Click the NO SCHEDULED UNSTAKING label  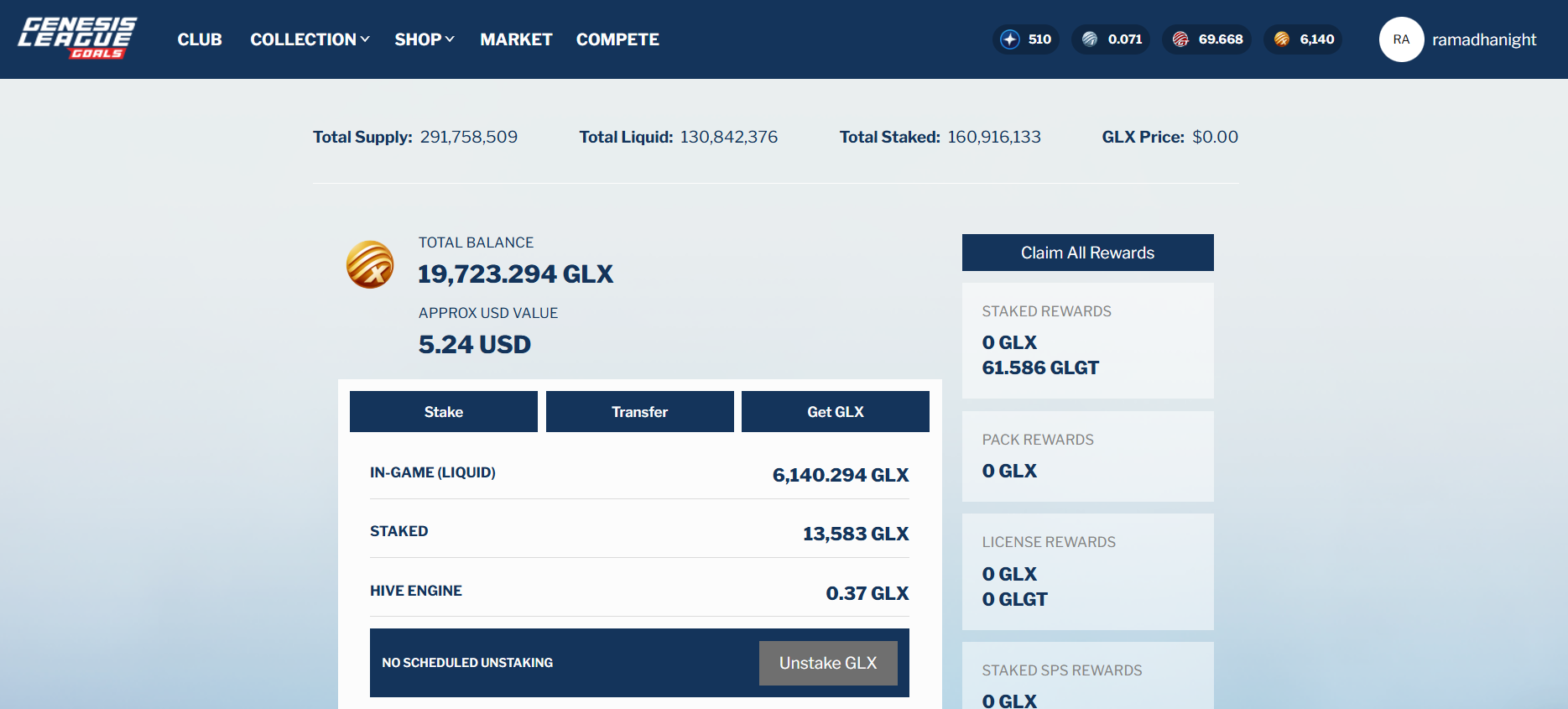click(467, 663)
